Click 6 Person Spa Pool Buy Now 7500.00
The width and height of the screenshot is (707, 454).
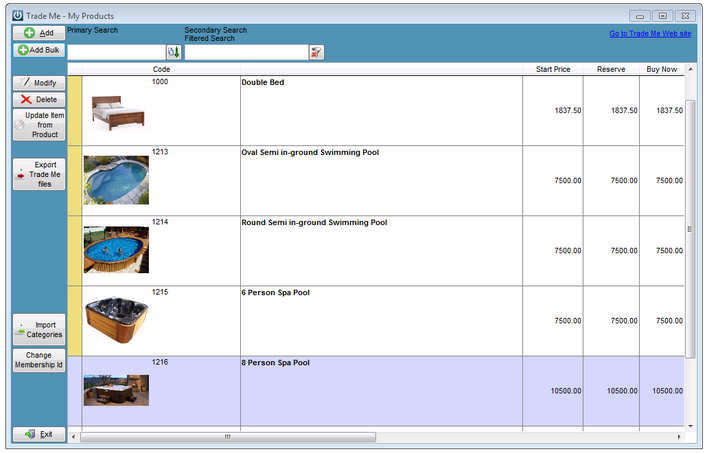[x=669, y=321]
